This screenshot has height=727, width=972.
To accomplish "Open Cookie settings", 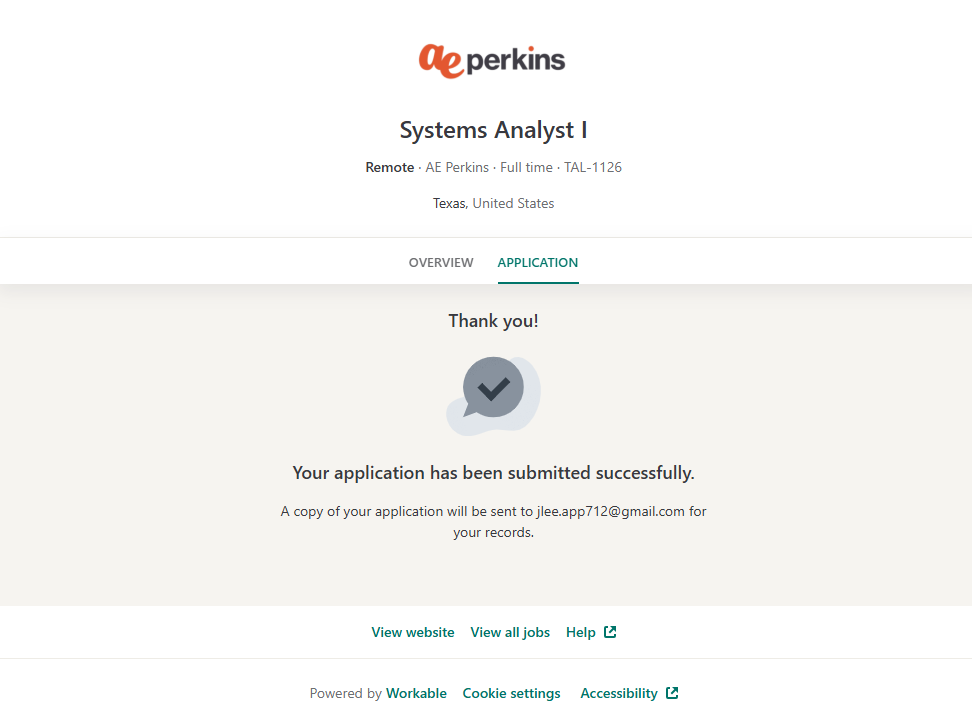I will click(x=511, y=693).
